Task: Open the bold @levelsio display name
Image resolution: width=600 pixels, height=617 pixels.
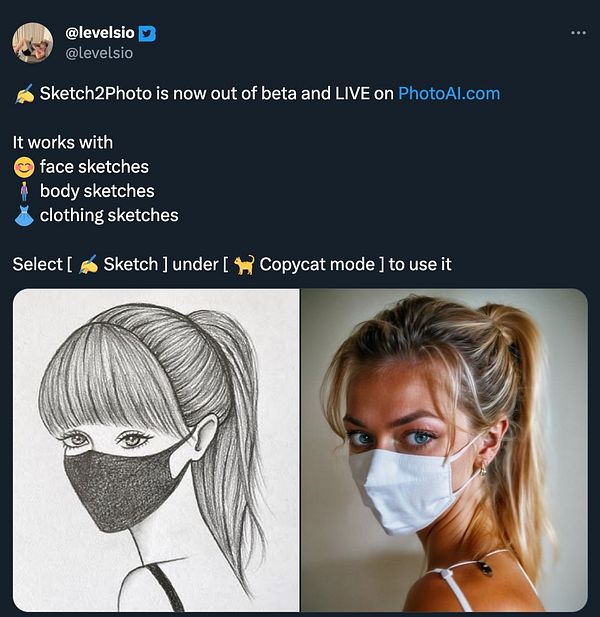Action: tap(100, 33)
